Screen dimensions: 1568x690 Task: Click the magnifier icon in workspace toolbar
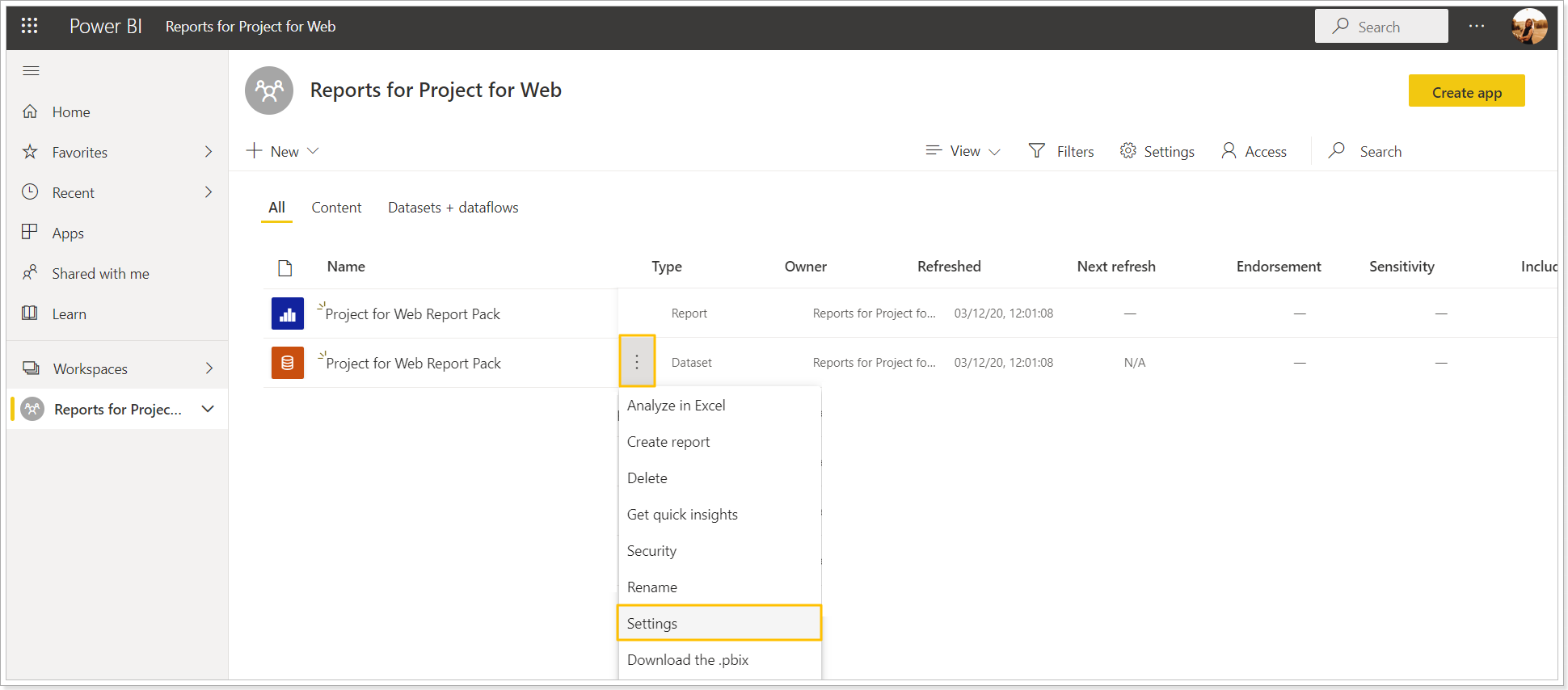1337,150
